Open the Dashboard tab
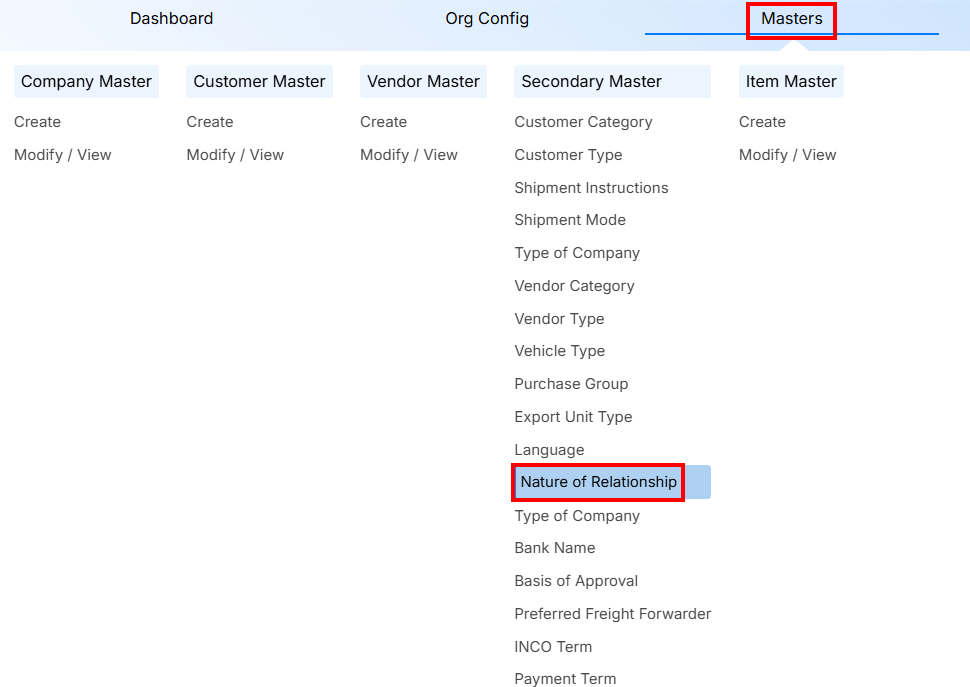Image resolution: width=970 pixels, height=687 pixels. (171, 19)
